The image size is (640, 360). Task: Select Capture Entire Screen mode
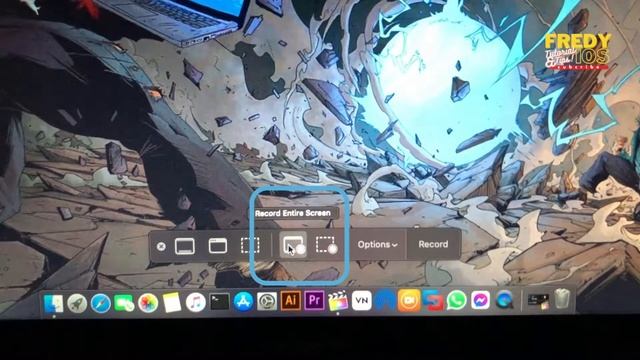184,246
